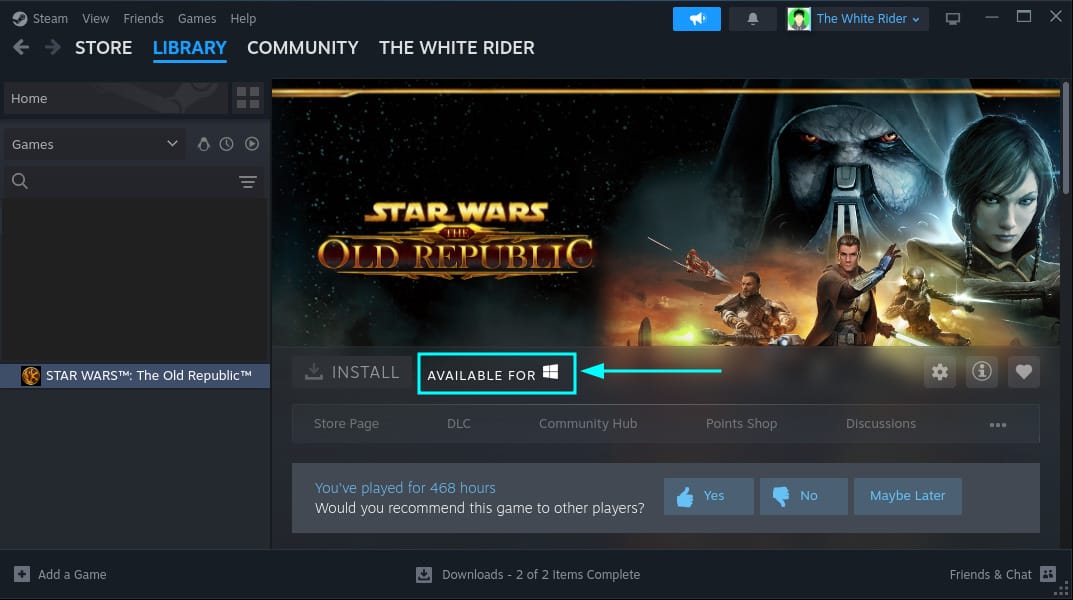
Task: Open the Games menu
Action: point(196,18)
